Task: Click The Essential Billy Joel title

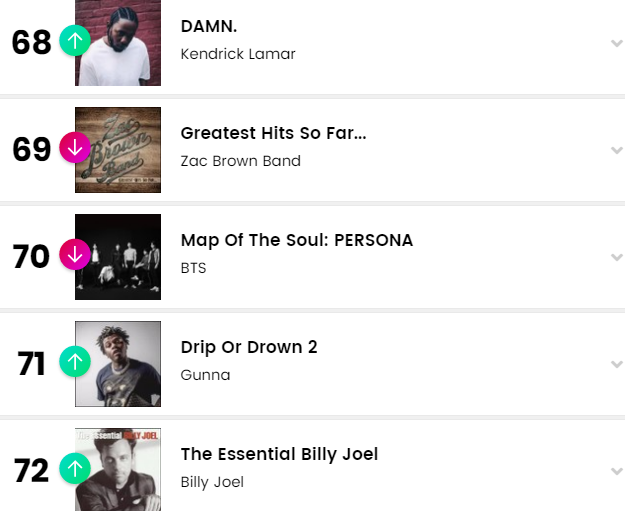Action: tap(279, 454)
